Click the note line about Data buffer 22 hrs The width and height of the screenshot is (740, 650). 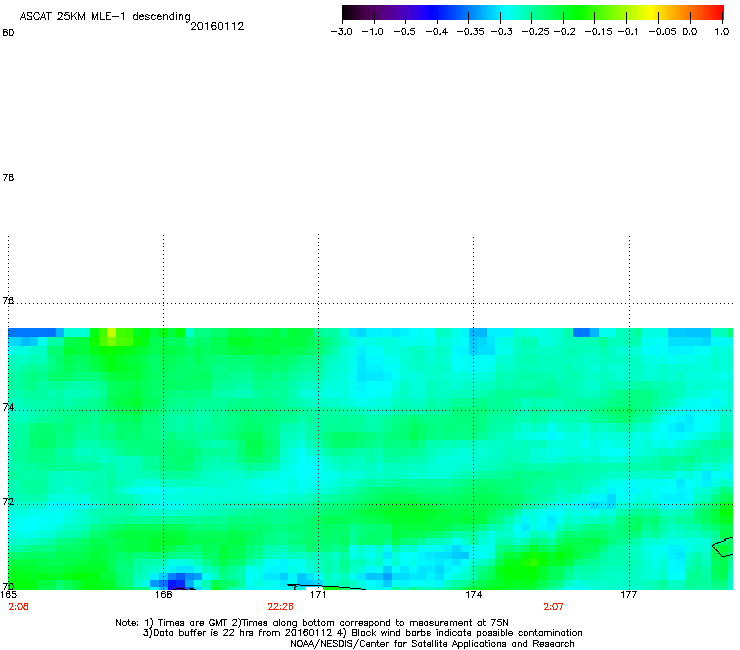pyautogui.click(x=362, y=633)
